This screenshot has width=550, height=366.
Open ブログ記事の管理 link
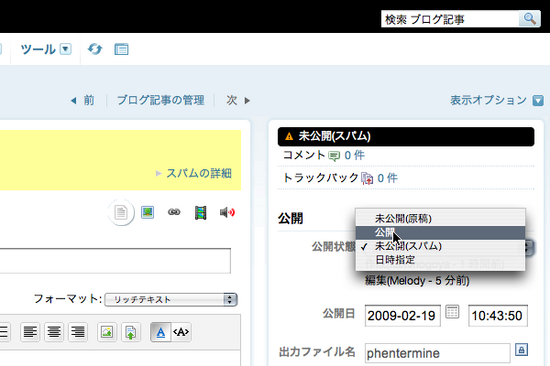pos(161,100)
